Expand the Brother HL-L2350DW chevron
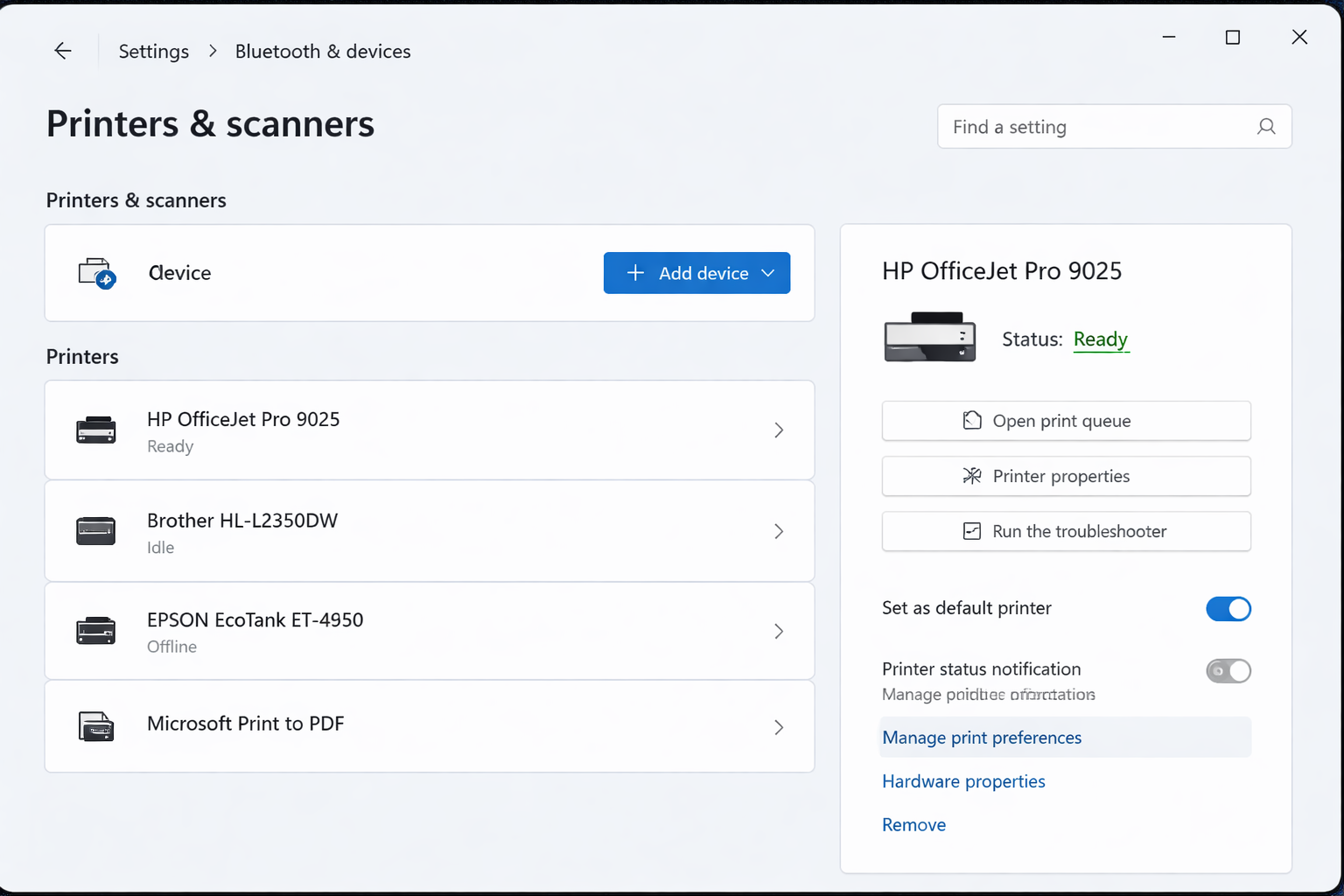1344x896 pixels. click(778, 531)
